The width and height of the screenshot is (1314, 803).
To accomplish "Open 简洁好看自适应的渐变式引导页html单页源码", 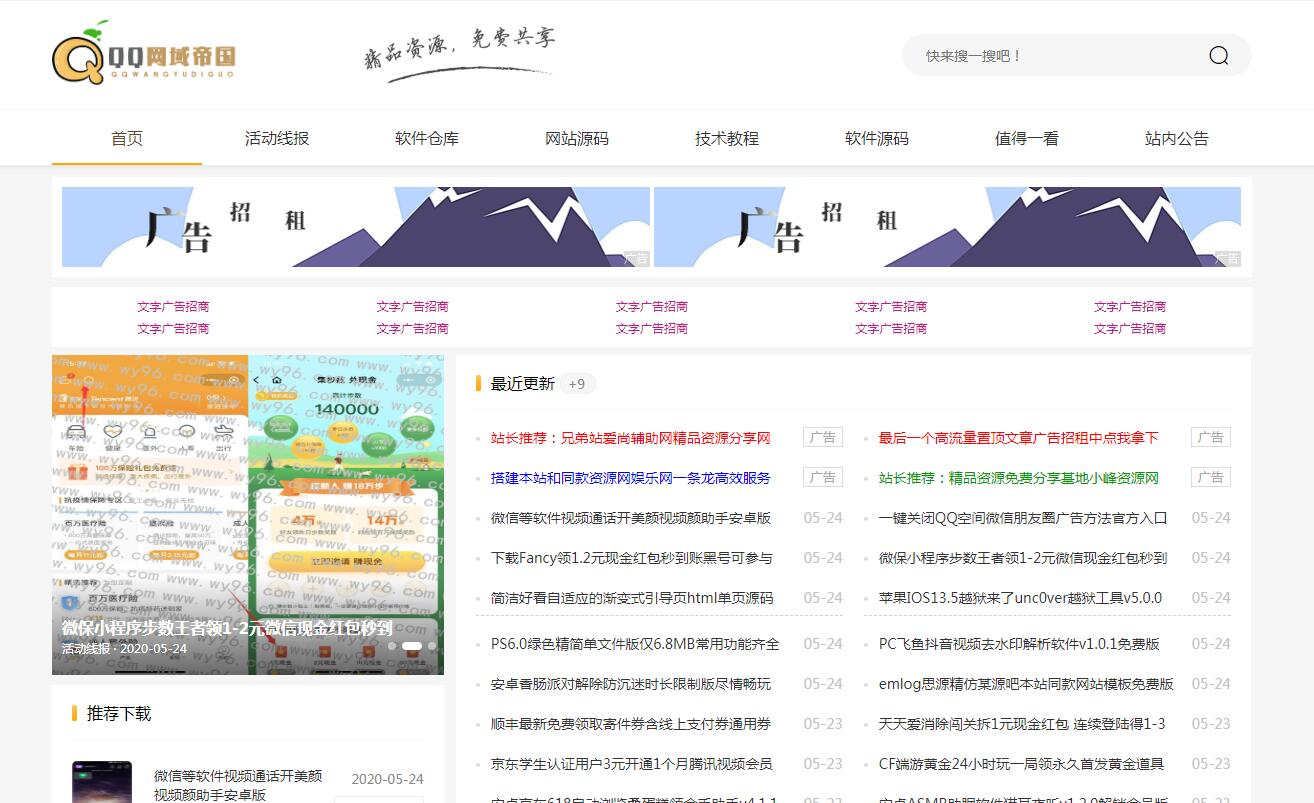I will [x=632, y=598].
